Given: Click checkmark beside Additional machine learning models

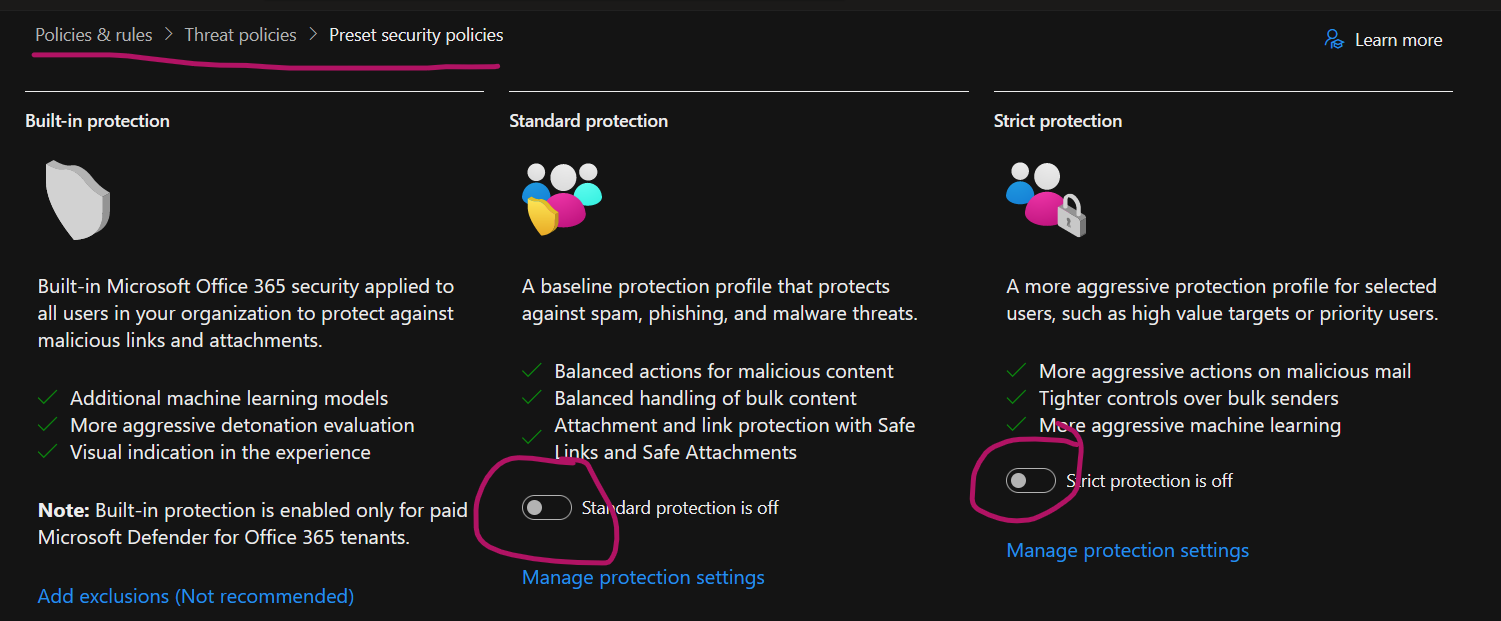Looking at the screenshot, I should click(47, 398).
